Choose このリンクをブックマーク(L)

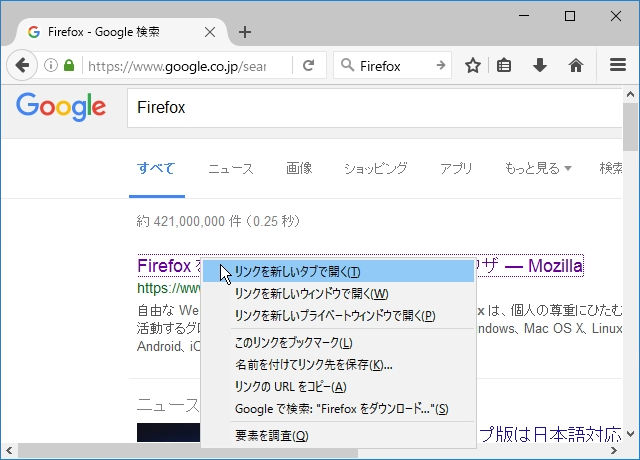(338, 342)
